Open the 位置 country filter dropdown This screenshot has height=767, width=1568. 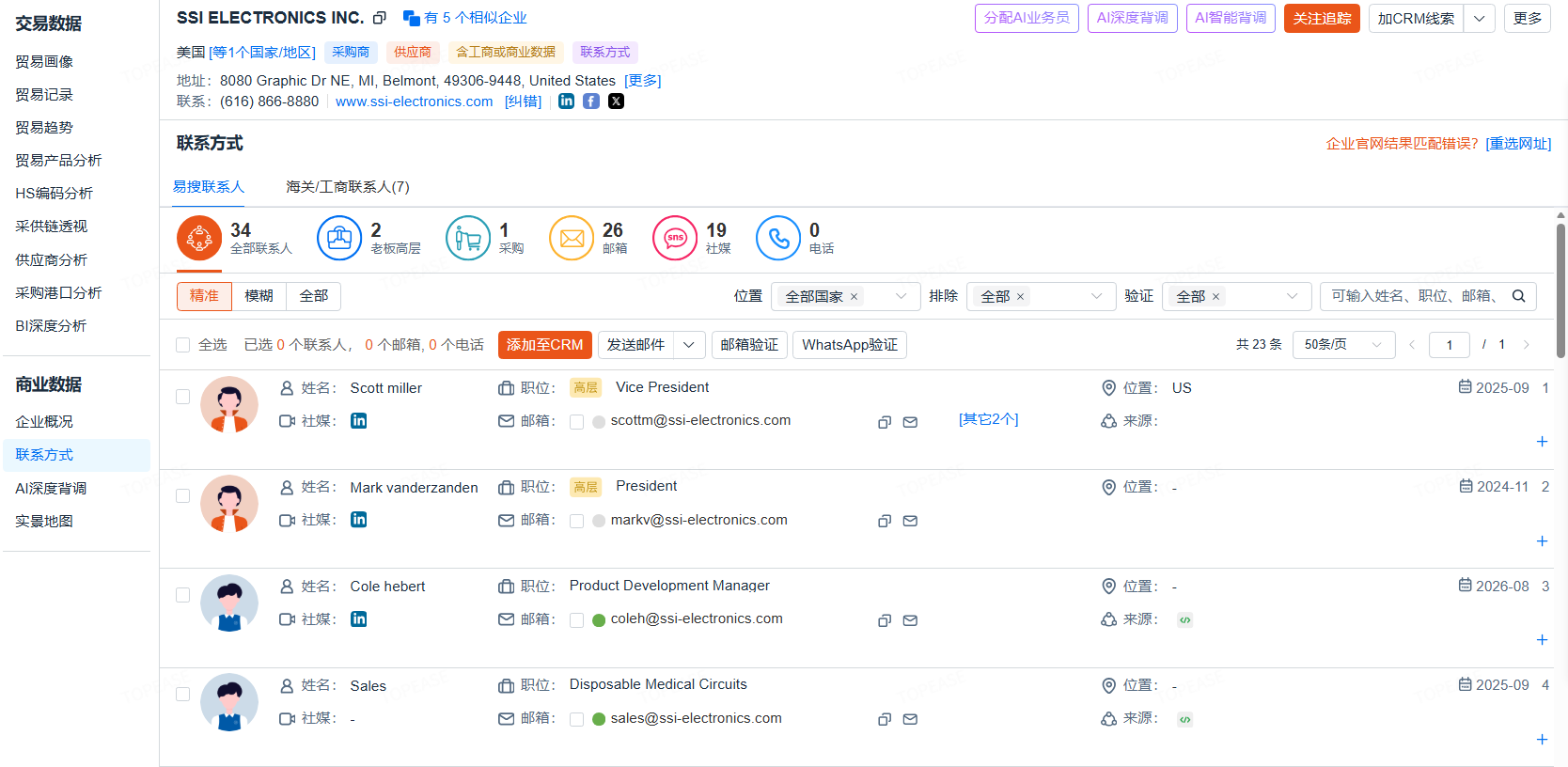pyautogui.click(x=846, y=296)
